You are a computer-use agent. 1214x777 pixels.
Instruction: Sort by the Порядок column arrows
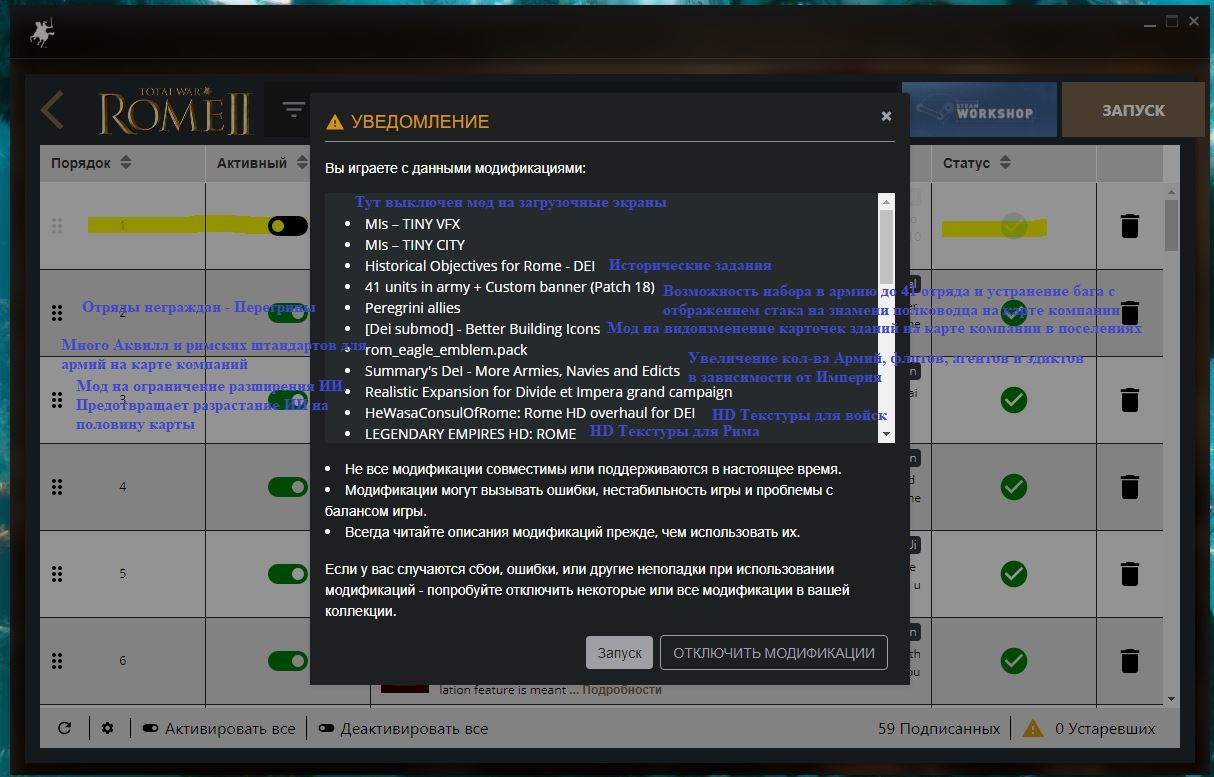coord(125,163)
